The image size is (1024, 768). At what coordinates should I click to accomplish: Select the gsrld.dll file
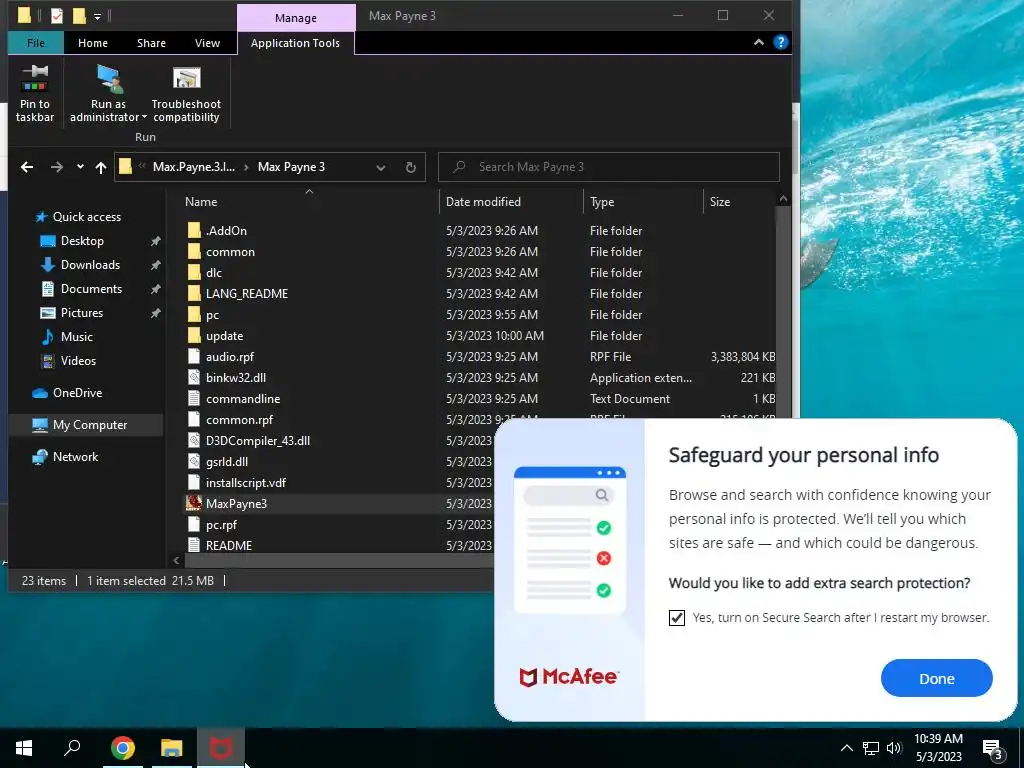pyautogui.click(x=227, y=462)
